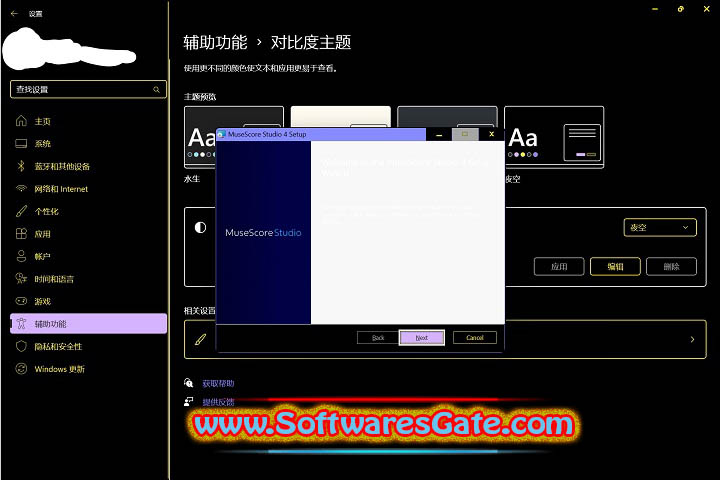Viewport: 720px width, 480px height.
Task: Click the pen icon in related settings row
Action: click(x=200, y=339)
